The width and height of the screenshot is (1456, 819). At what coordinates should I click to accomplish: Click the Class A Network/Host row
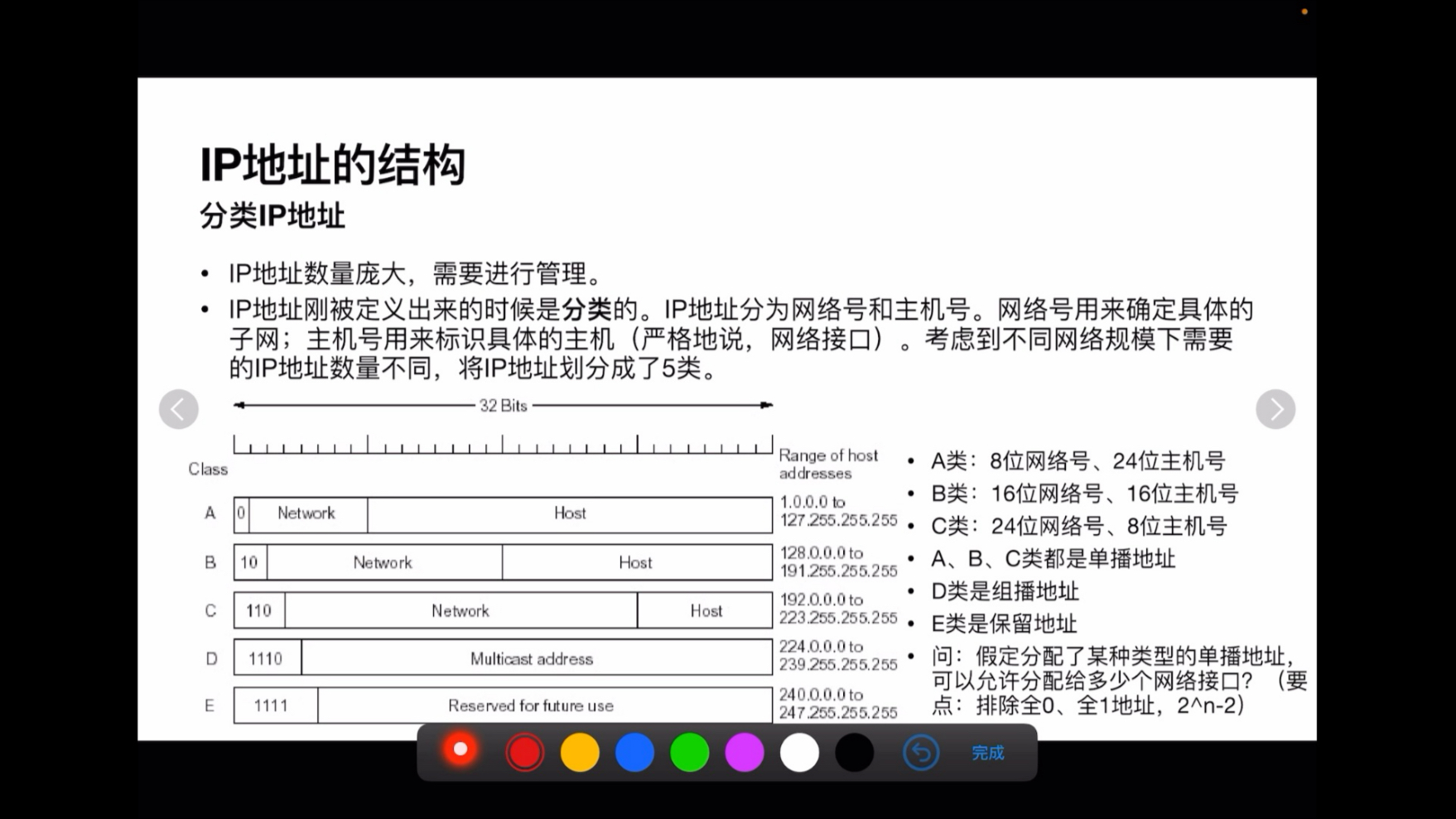503,513
